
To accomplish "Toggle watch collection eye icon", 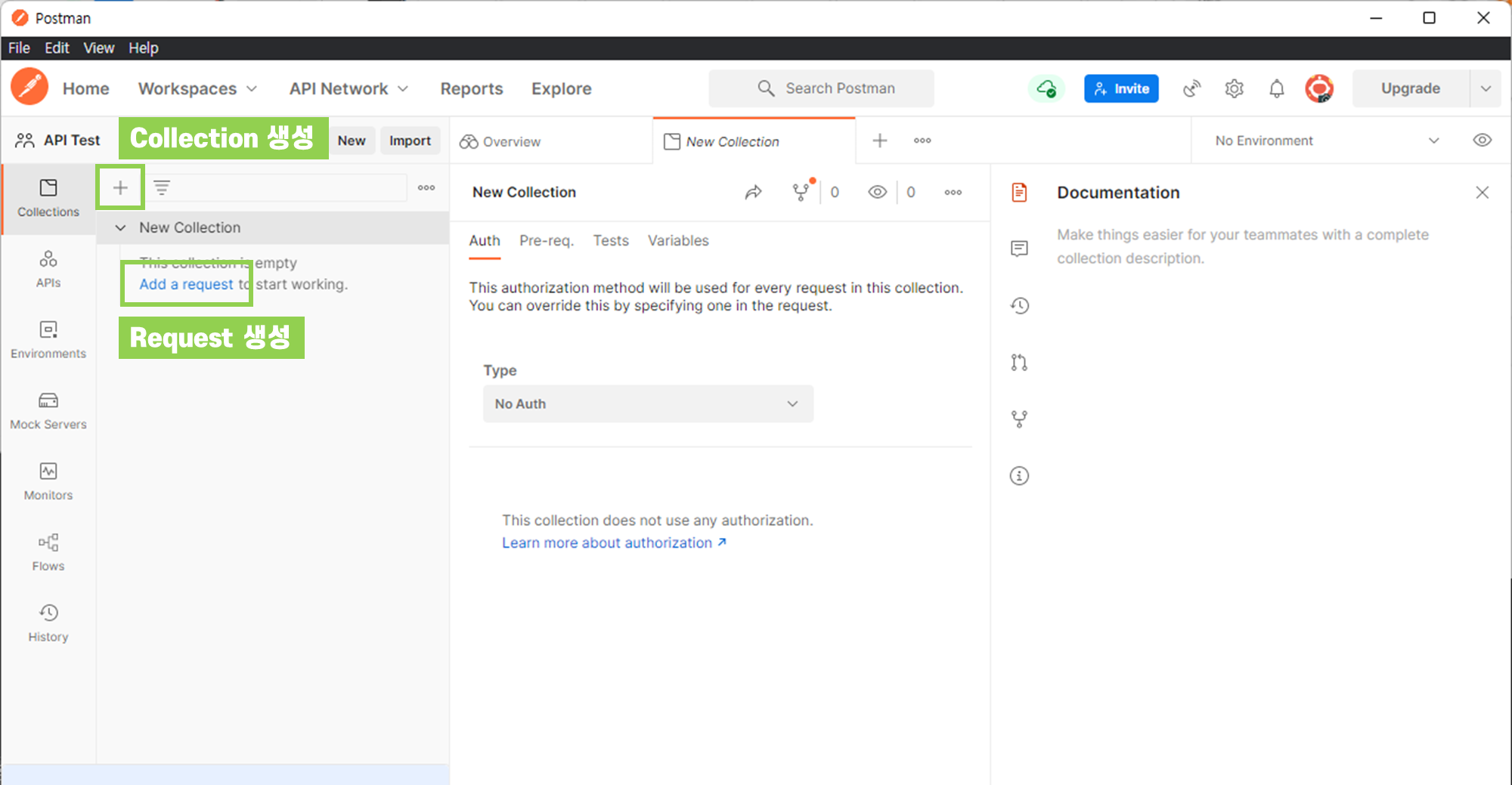I will [x=877, y=192].
